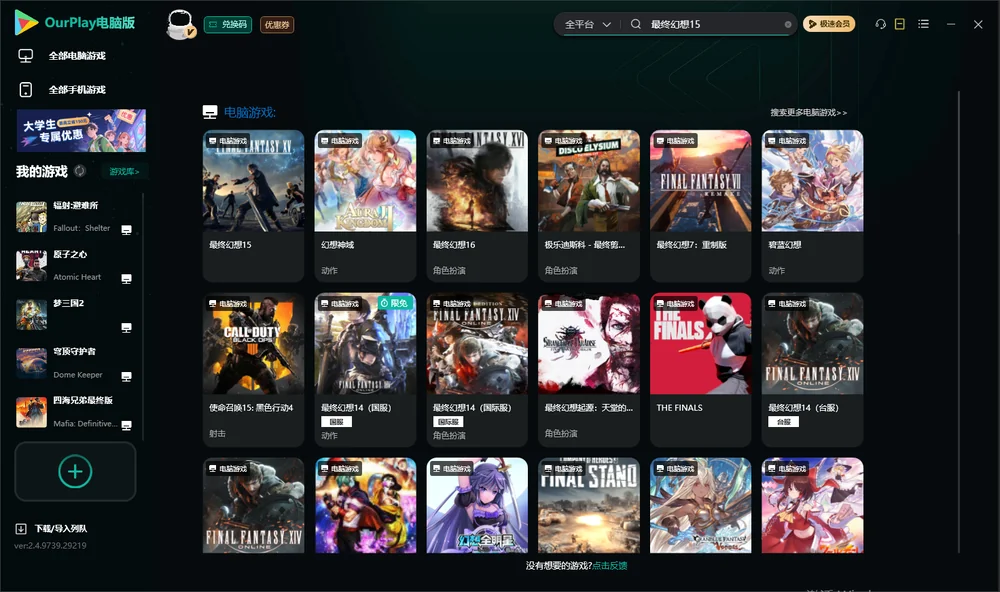Open the user avatar profile
The width and height of the screenshot is (1000, 592).
point(180,24)
